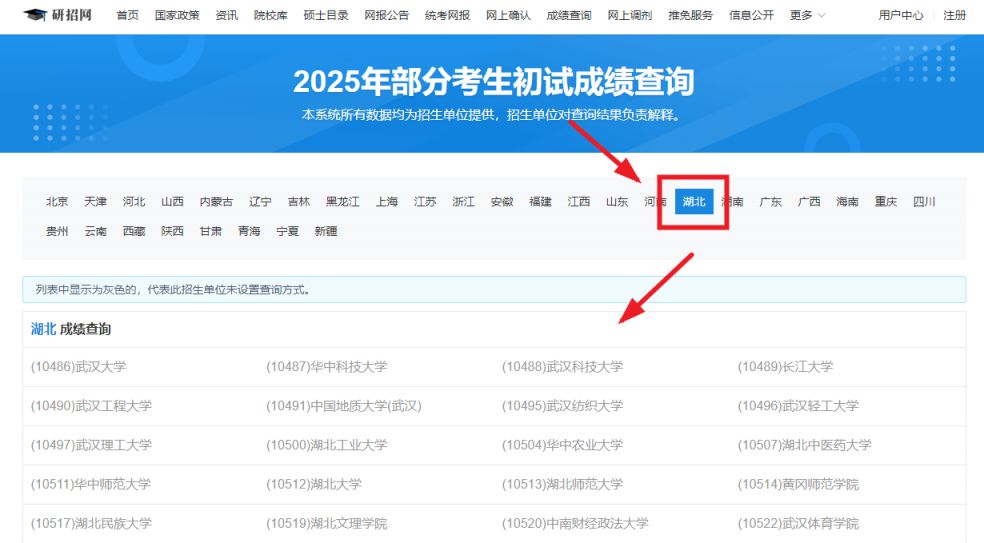This screenshot has height=543, width=984.
Task: Select 山西 province tab
Action: click(172, 202)
